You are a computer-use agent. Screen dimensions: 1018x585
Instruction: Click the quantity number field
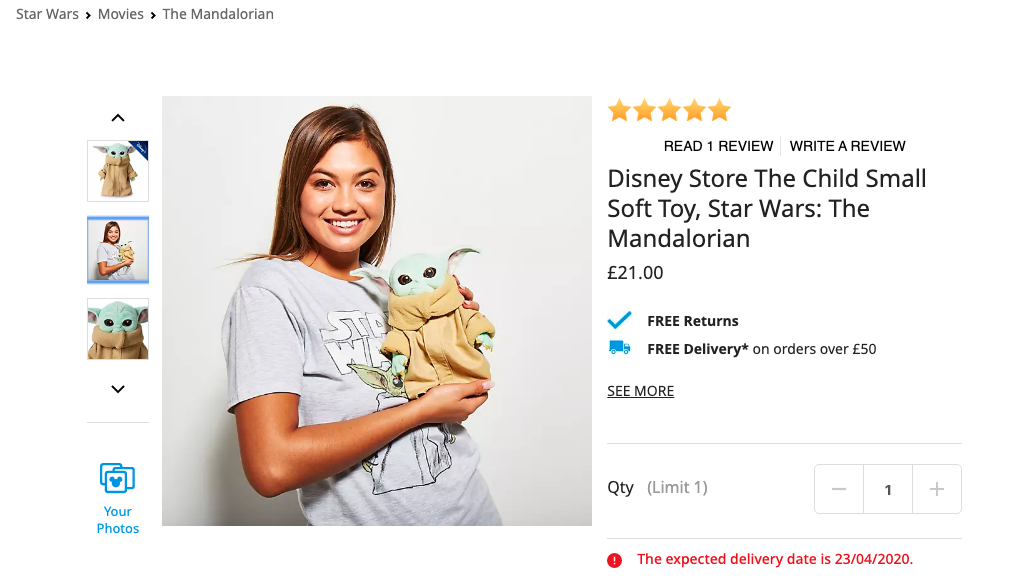[x=888, y=489]
